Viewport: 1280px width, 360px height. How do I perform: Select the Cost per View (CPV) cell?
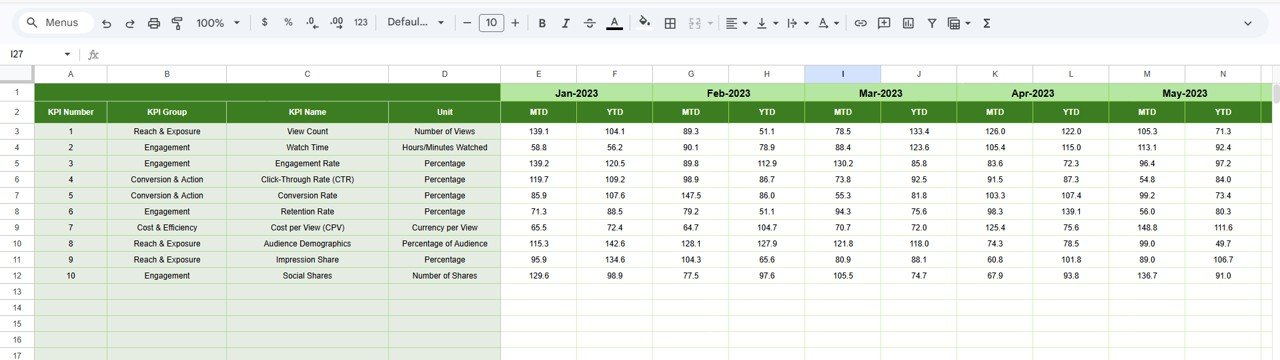(x=307, y=227)
